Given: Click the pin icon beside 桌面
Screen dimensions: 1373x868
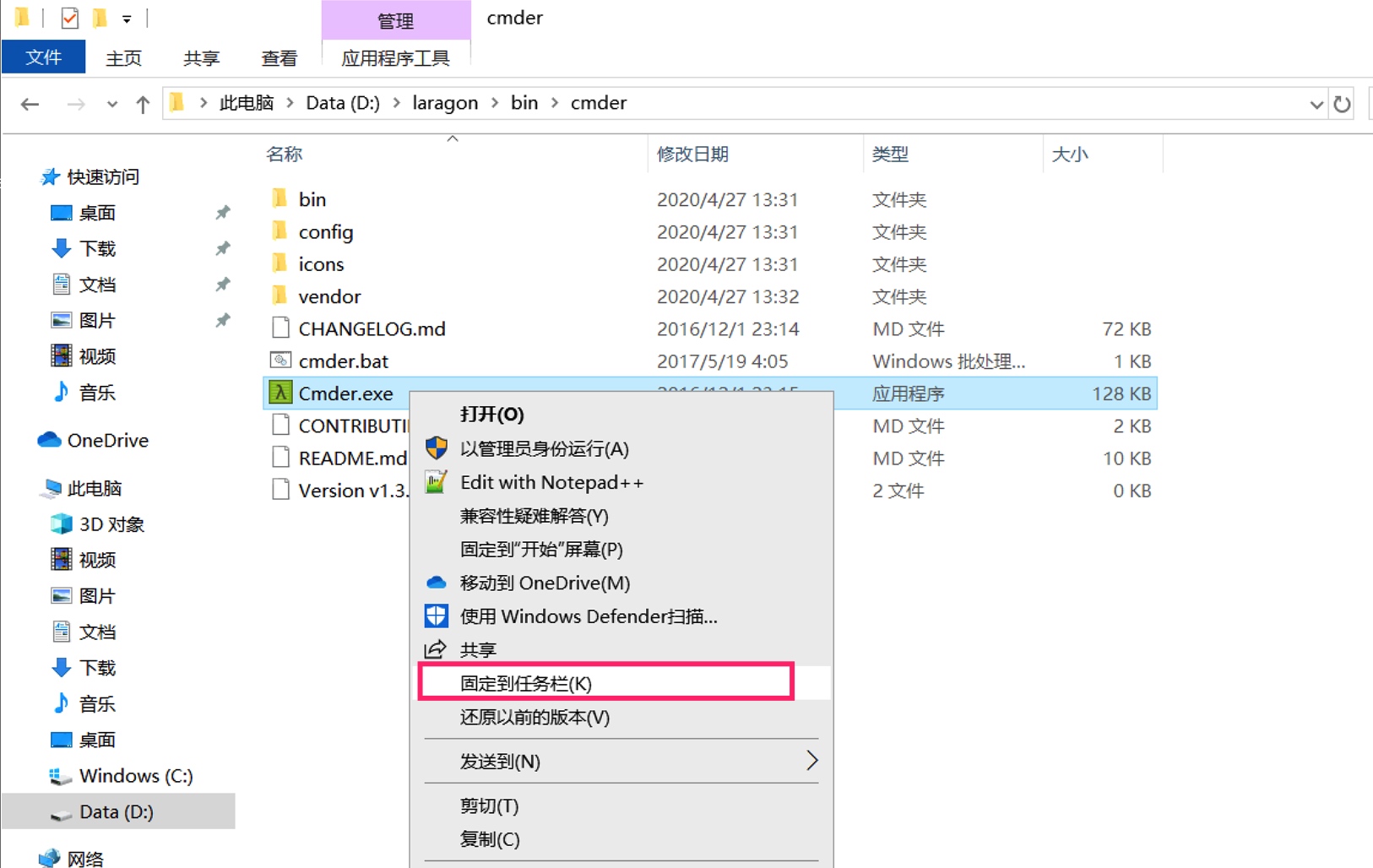Looking at the screenshot, I should tap(222, 213).
